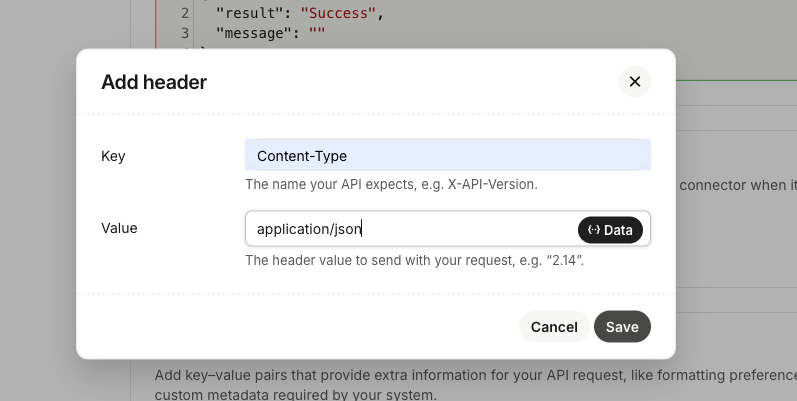
Task: Close the Add header dialog
Action: (x=634, y=81)
